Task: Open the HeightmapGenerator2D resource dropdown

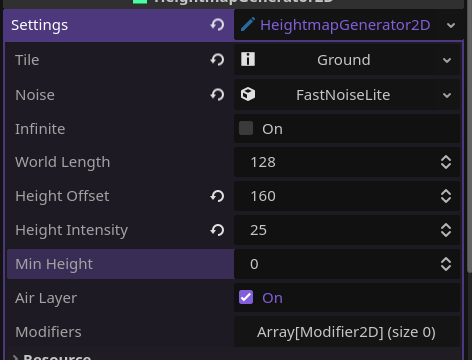Action: tap(451, 25)
